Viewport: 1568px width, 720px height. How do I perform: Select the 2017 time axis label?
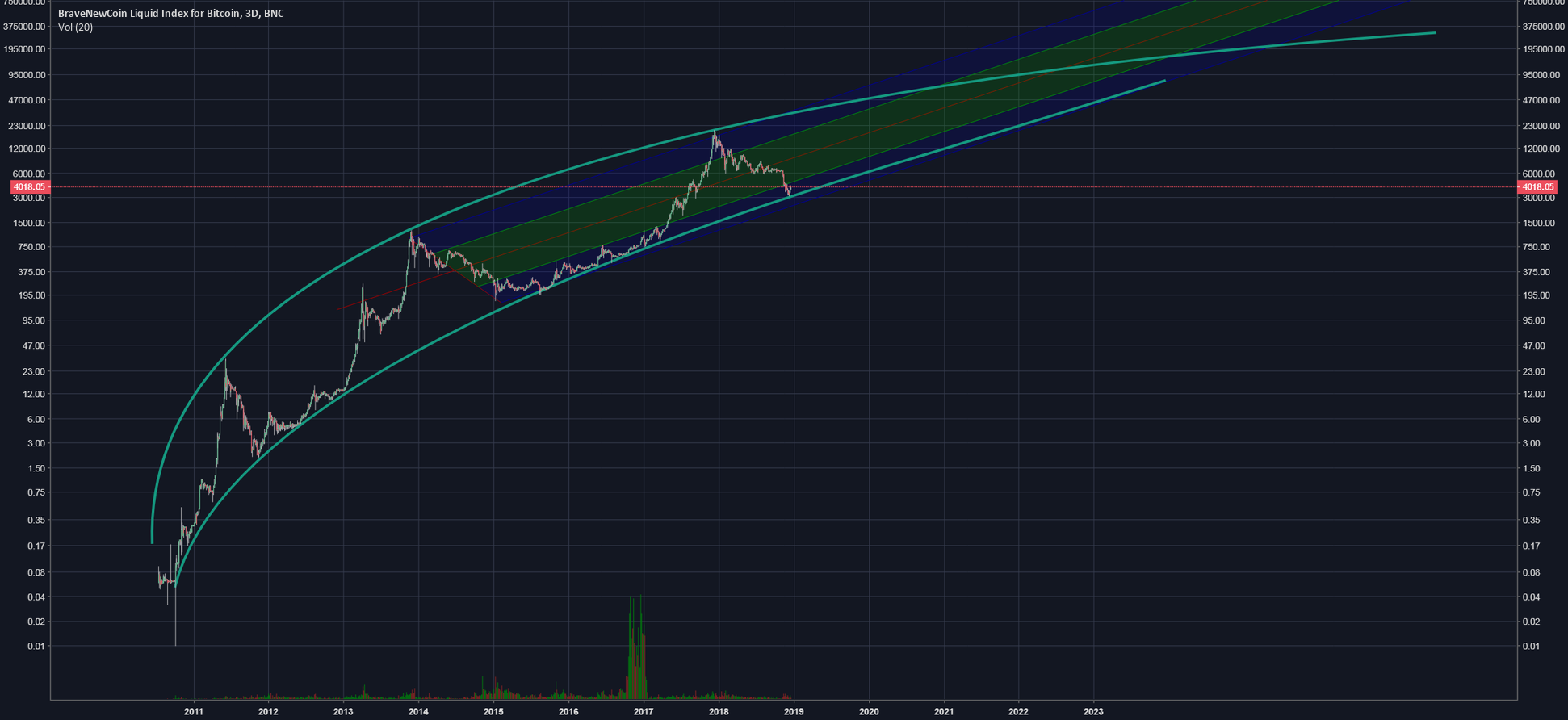point(644,711)
